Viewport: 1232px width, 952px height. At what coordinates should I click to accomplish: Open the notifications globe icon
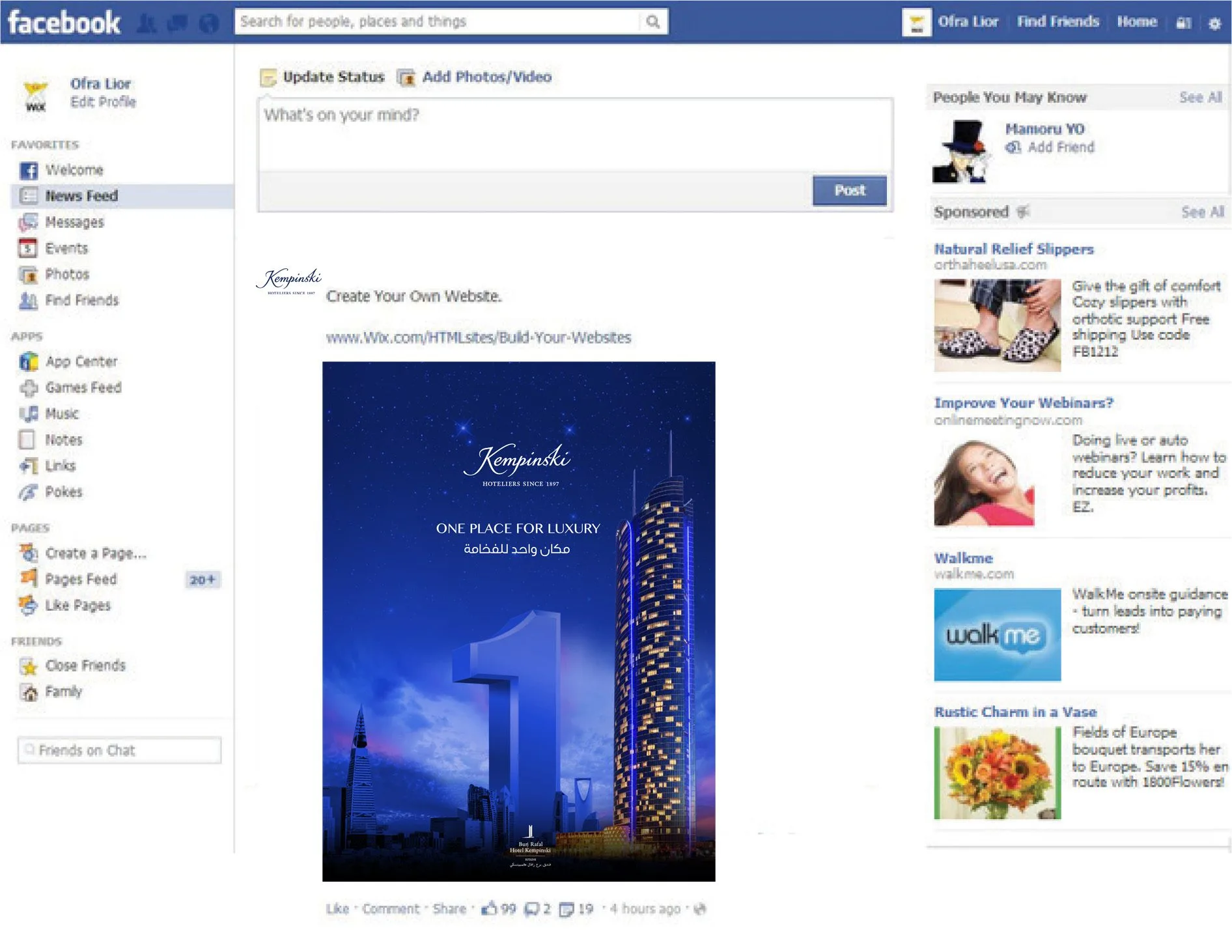208,23
